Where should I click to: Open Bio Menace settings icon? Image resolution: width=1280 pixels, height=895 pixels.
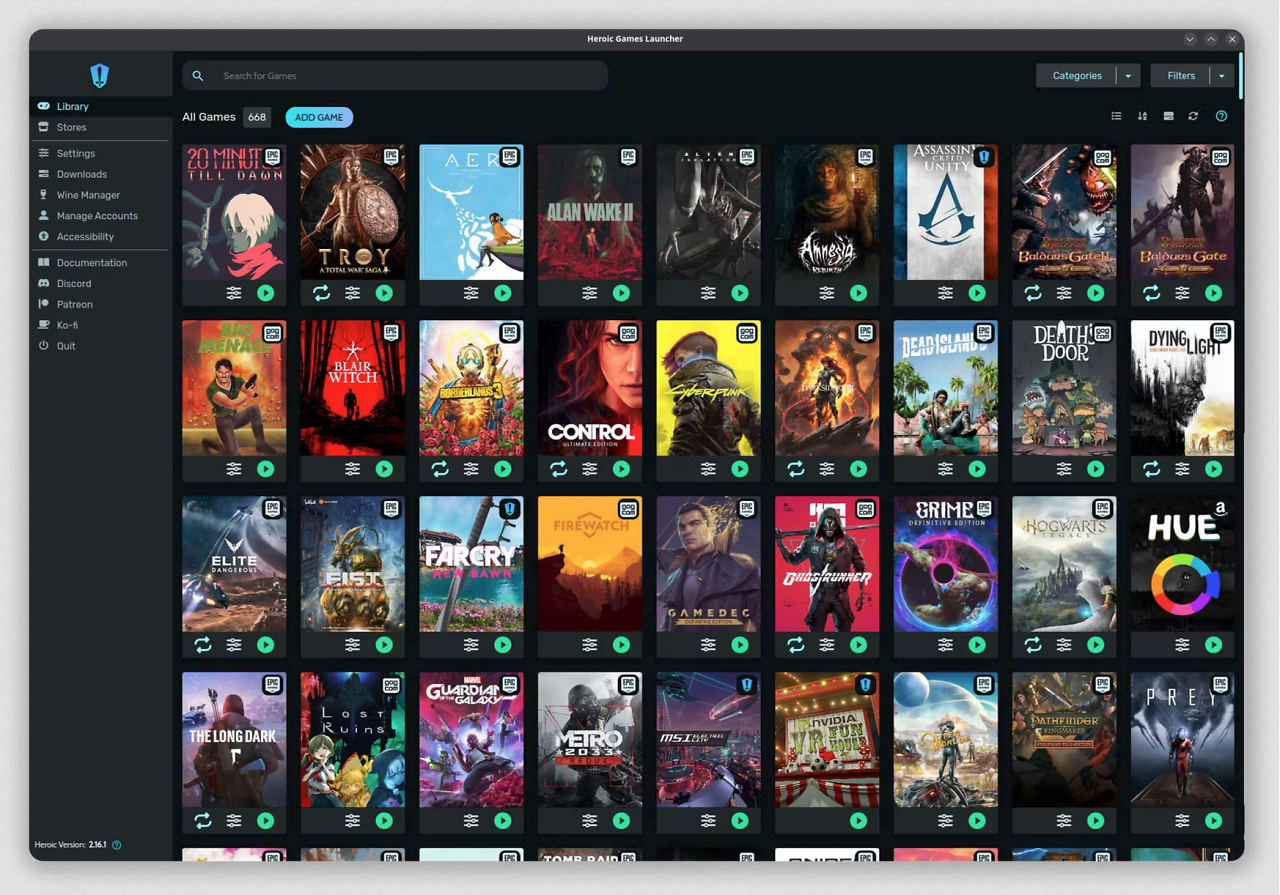234,469
